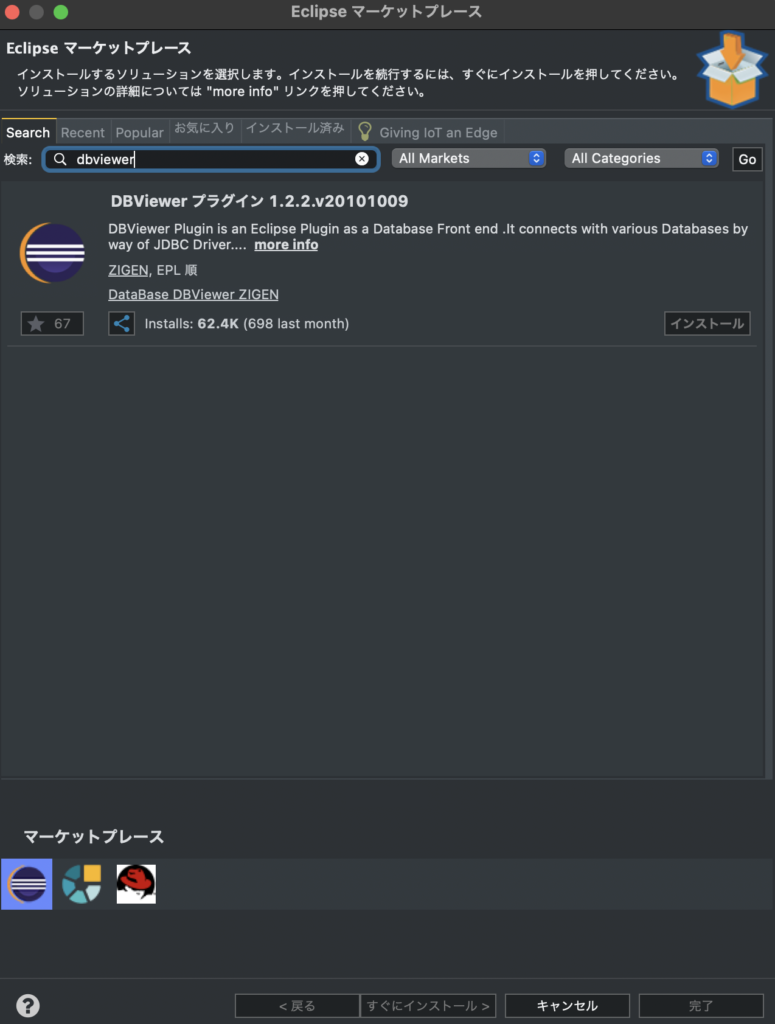Clear the search field with X icon
Screen dimensions: 775x1024
pos(362,159)
